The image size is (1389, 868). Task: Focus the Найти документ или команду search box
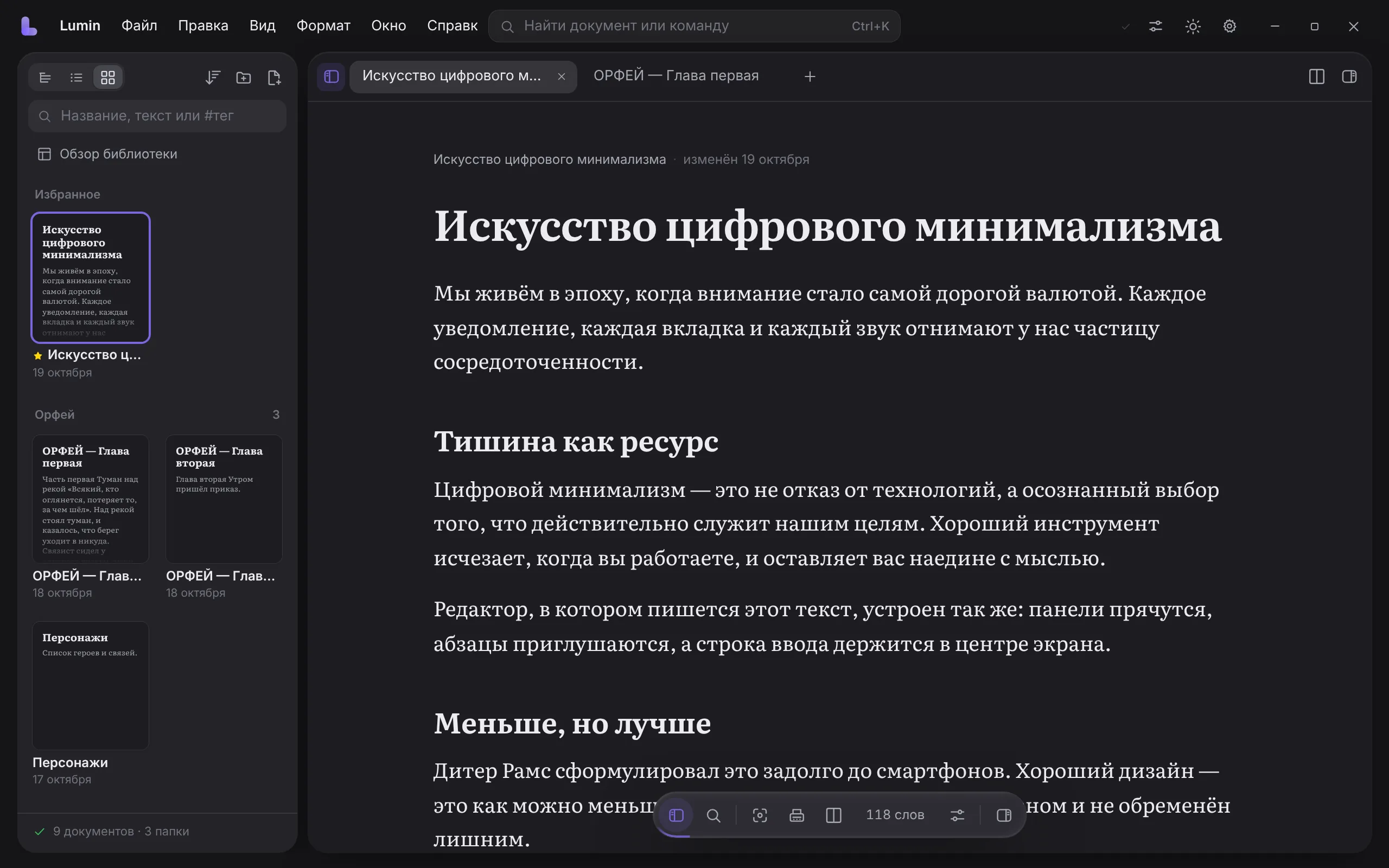pyautogui.click(x=694, y=26)
